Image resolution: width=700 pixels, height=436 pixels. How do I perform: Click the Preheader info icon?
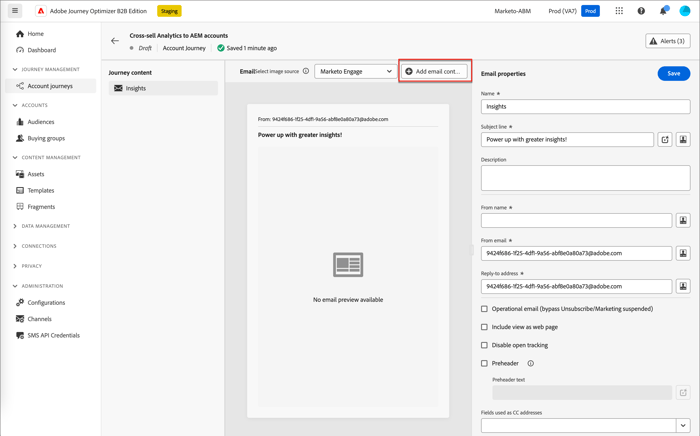pyautogui.click(x=530, y=363)
